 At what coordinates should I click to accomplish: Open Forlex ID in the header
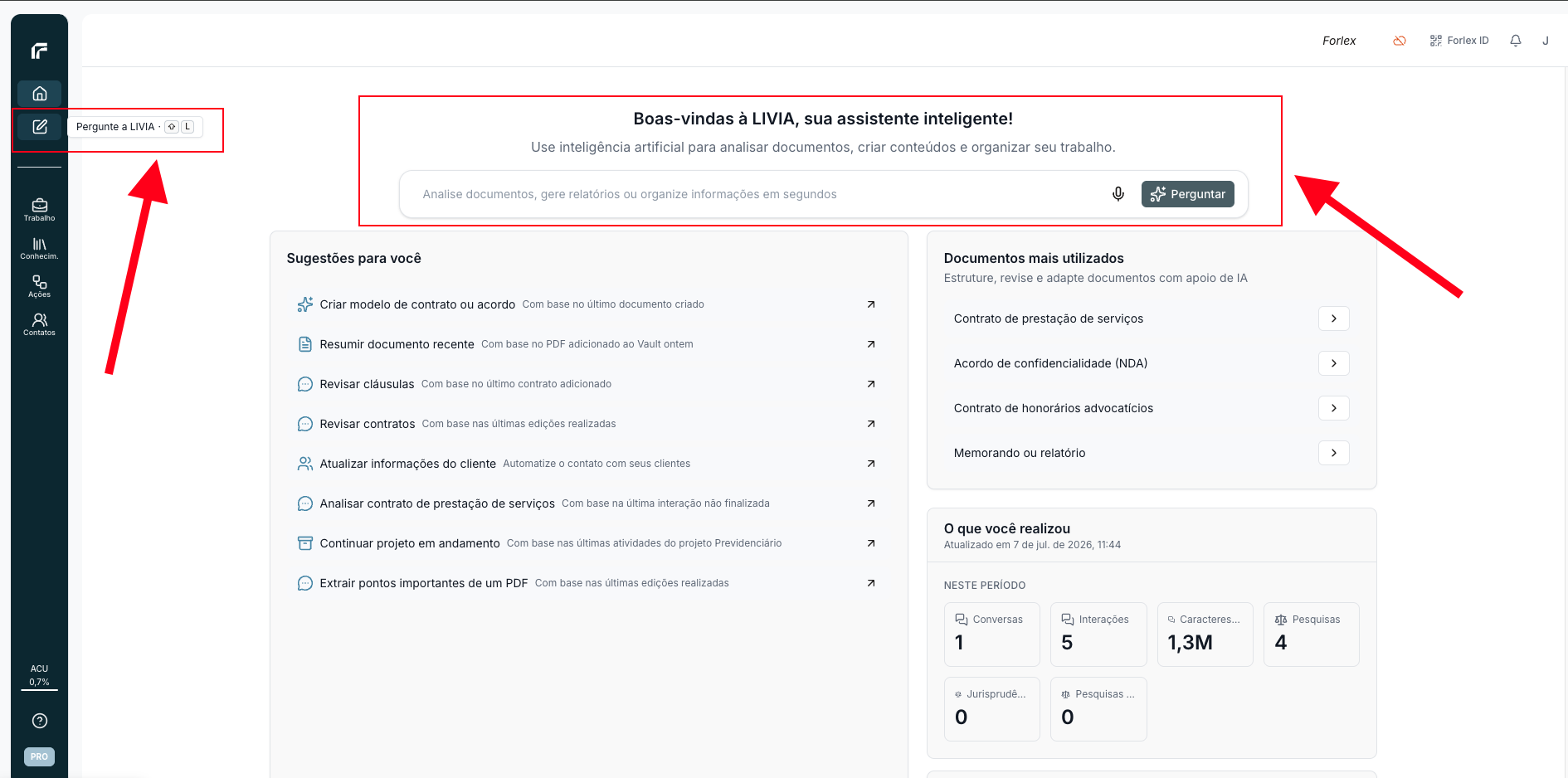coord(1459,41)
